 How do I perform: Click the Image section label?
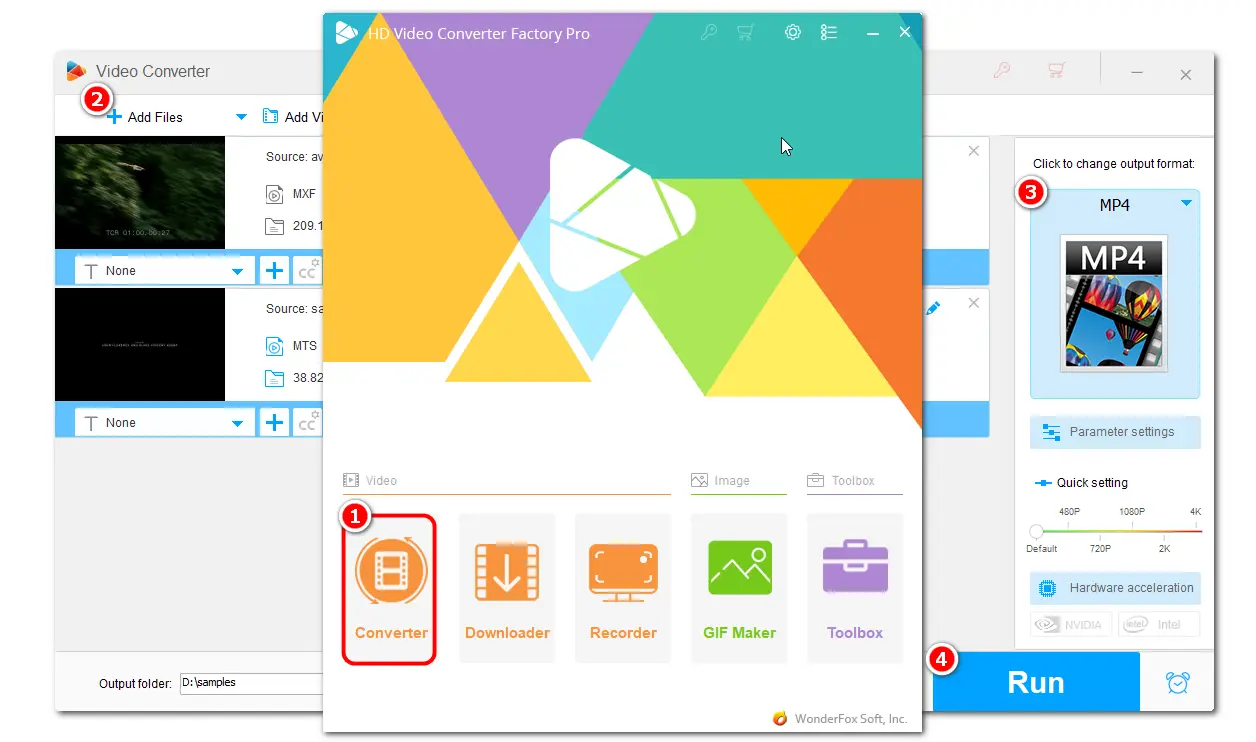(732, 481)
